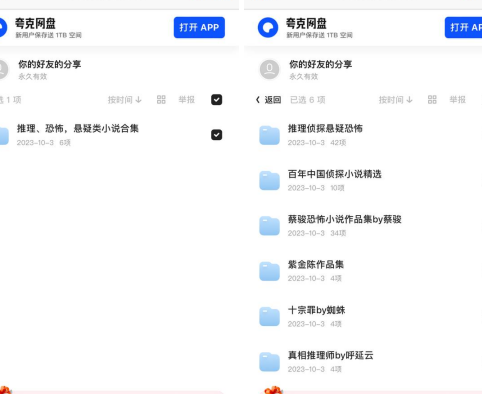Click 永久有效 validity label in right panel
Screen dimensions: 482x394
tap(304, 77)
